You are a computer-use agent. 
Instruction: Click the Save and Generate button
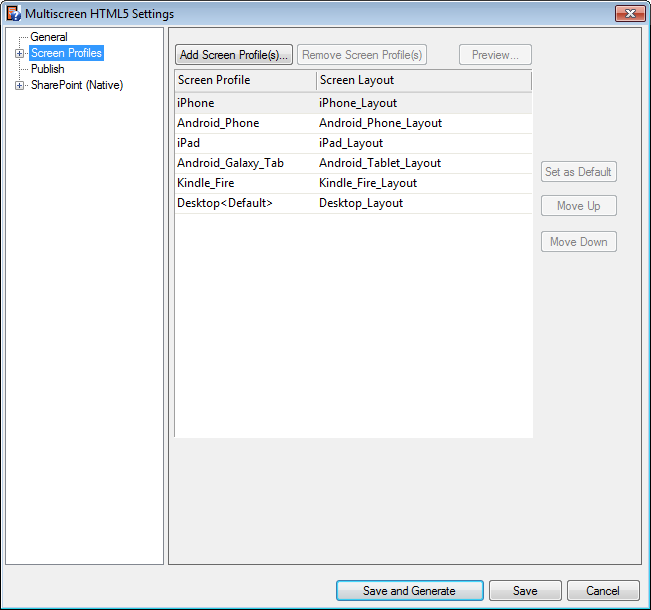409,591
